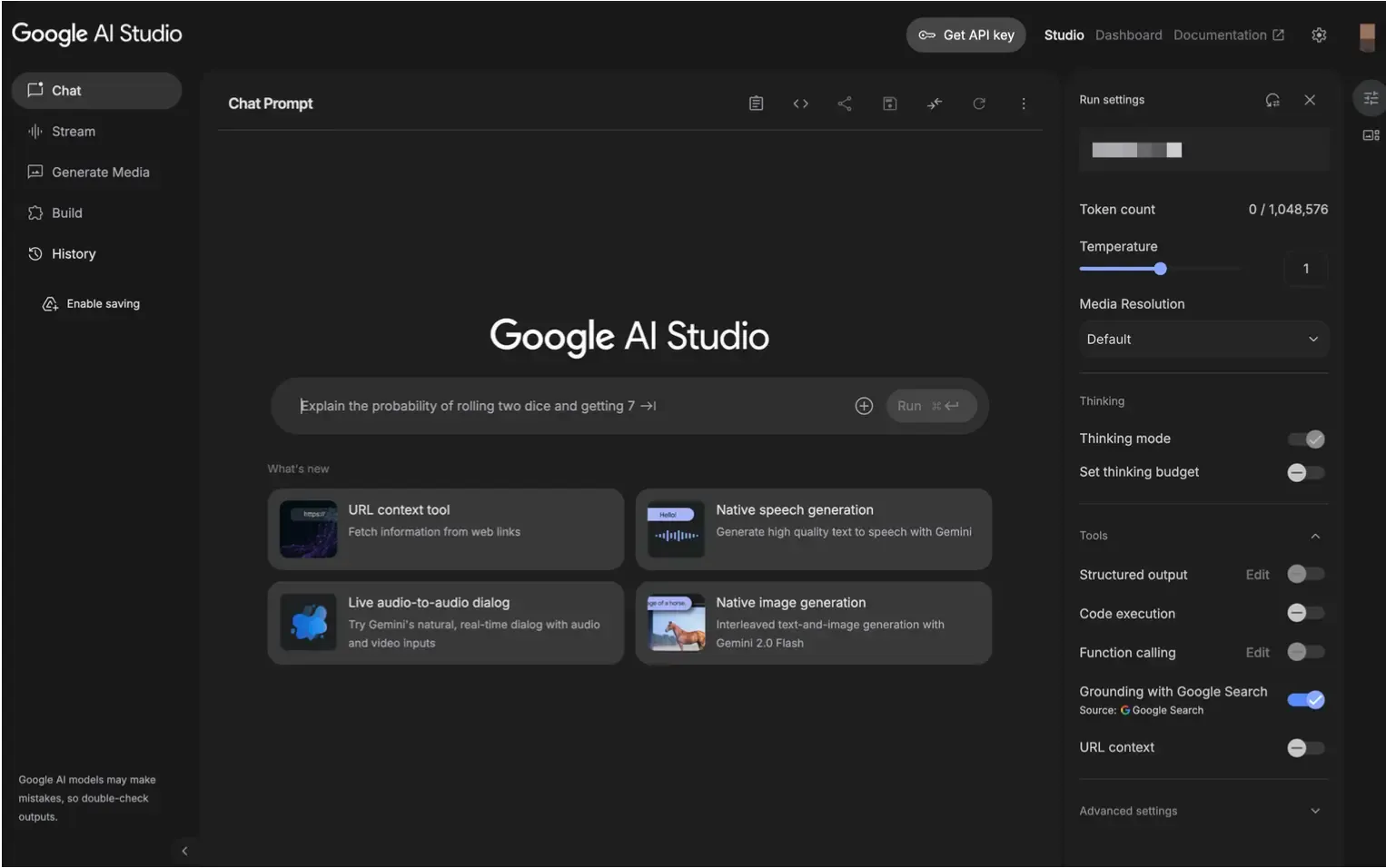Click the Get code brackets icon

coord(800,104)
